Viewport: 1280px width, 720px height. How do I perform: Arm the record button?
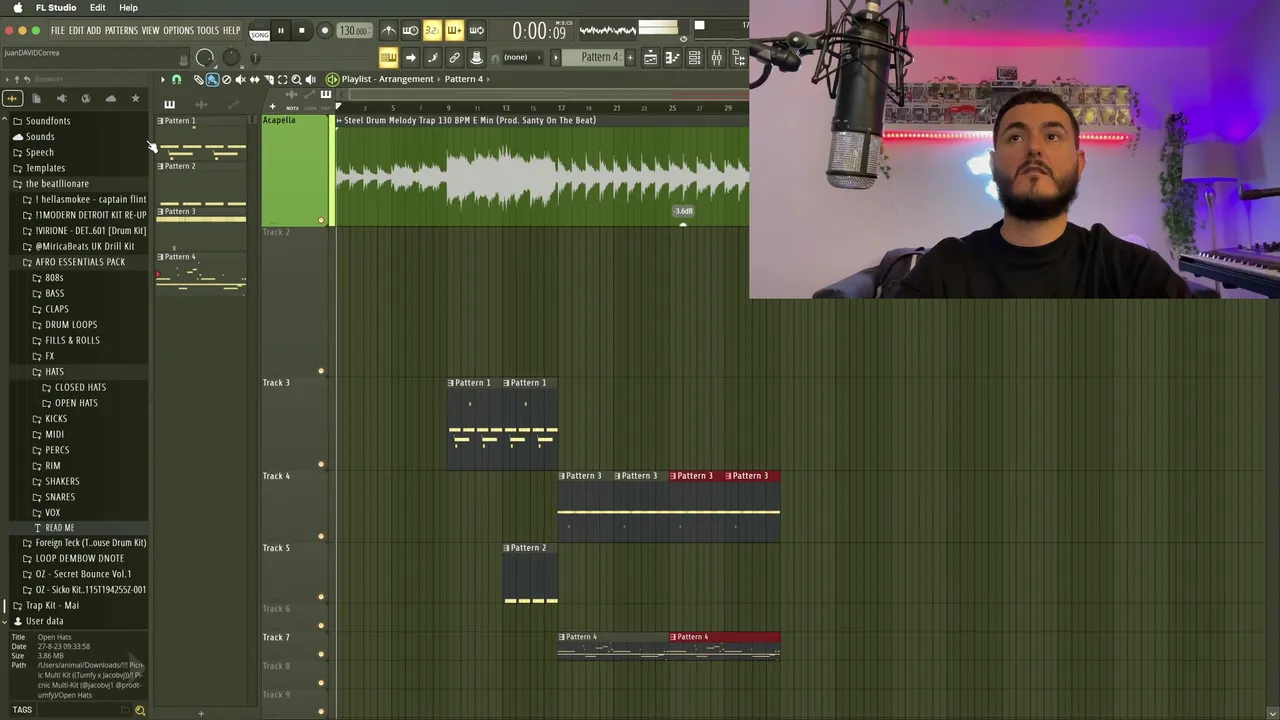(325, 30)
